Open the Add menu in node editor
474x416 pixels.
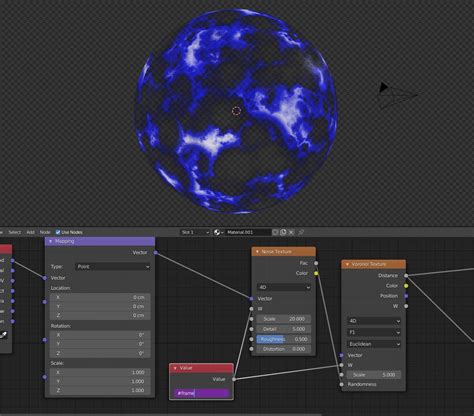coord(31,232)
